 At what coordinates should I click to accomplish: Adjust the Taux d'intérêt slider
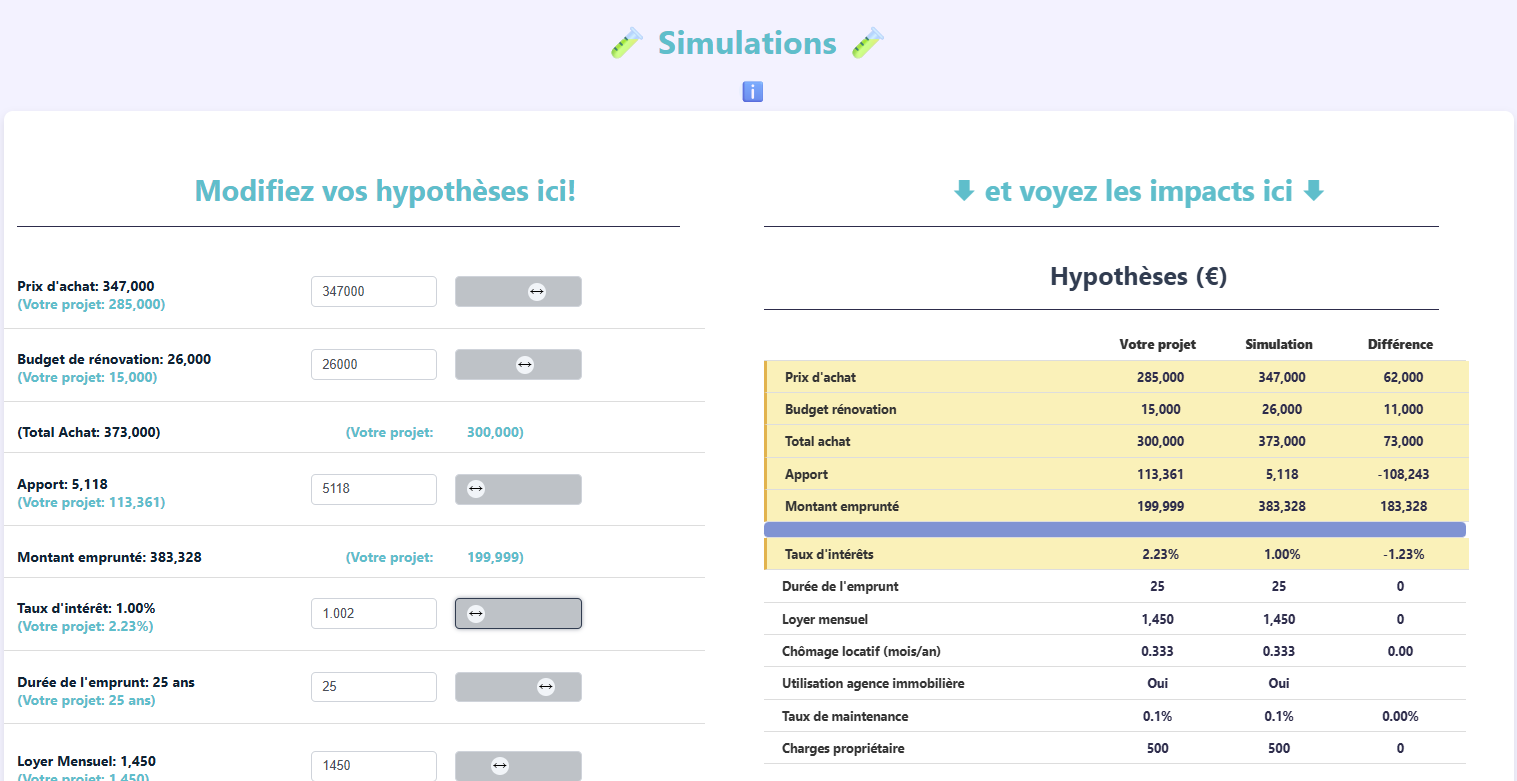(518, 613)
